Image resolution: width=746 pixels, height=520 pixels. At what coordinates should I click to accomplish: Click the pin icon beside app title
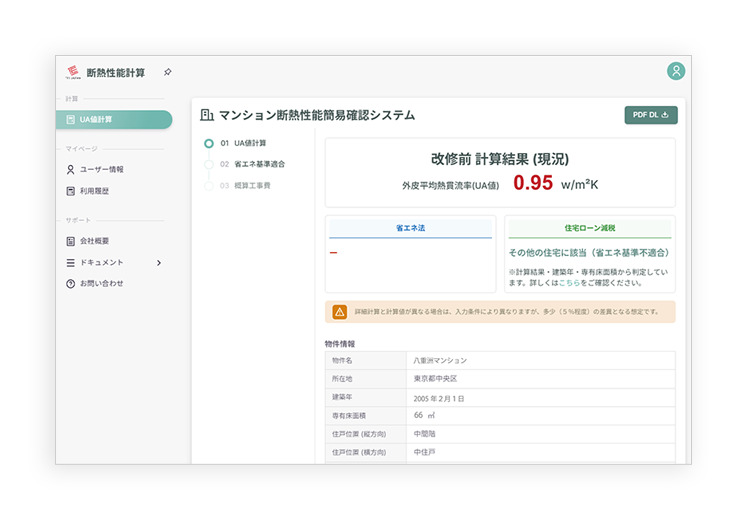coord(168,72)
